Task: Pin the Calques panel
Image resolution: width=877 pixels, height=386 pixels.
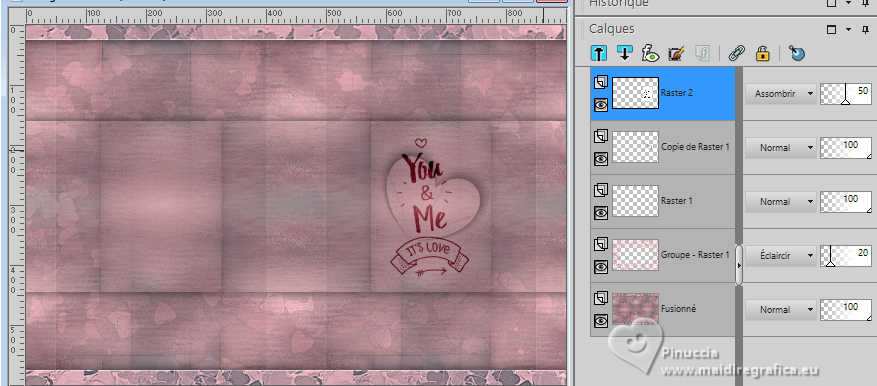Action: [x=866, y=29]
